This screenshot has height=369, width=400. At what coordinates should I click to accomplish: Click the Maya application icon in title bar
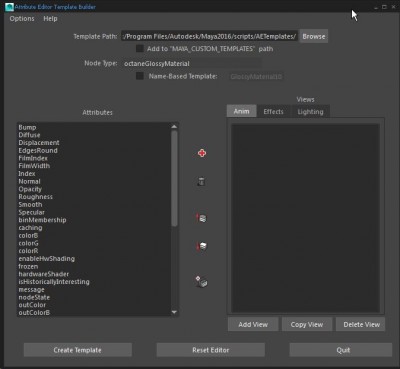click(x=10, y=7)
